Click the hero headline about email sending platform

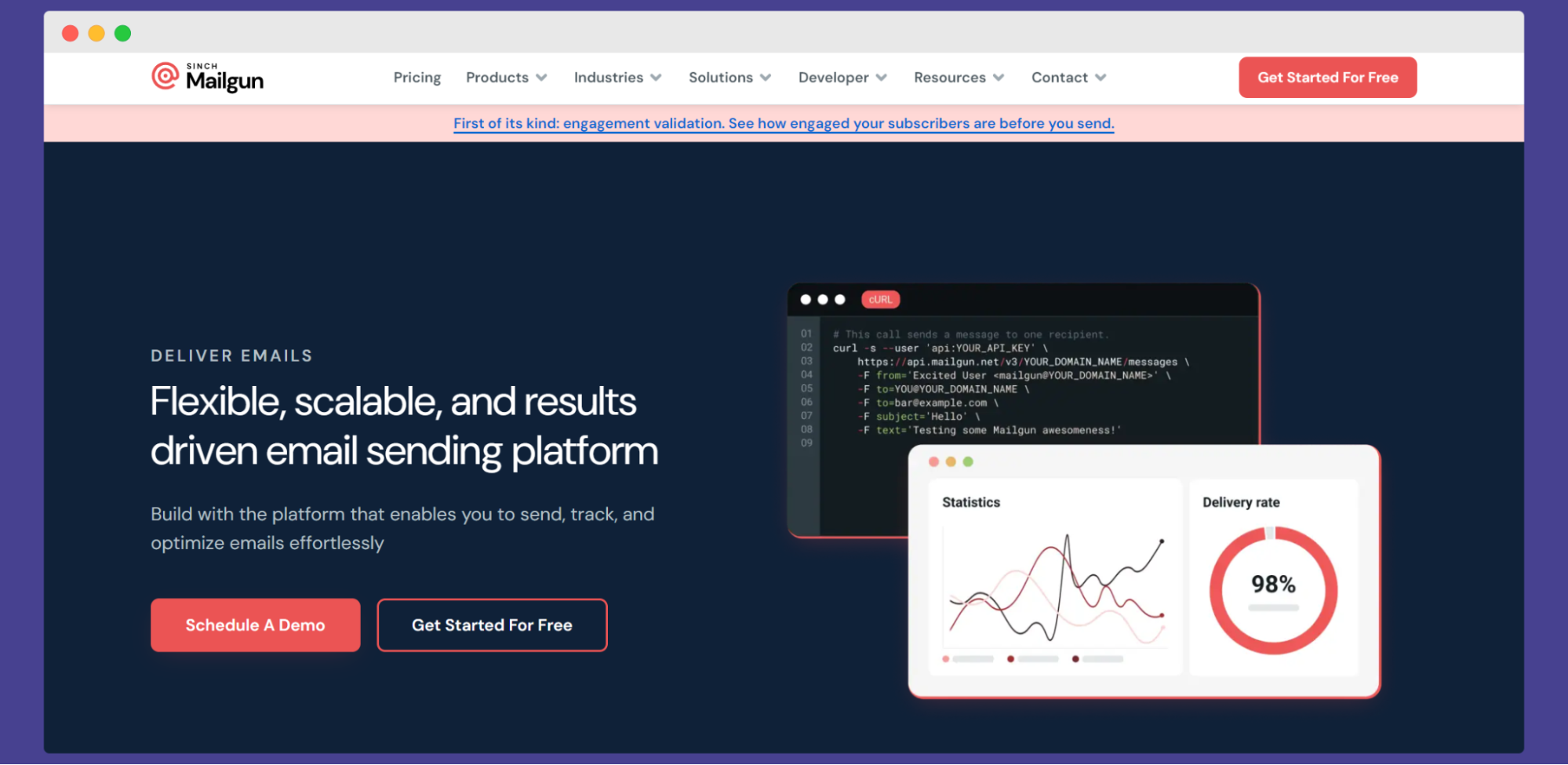[404, 426]
